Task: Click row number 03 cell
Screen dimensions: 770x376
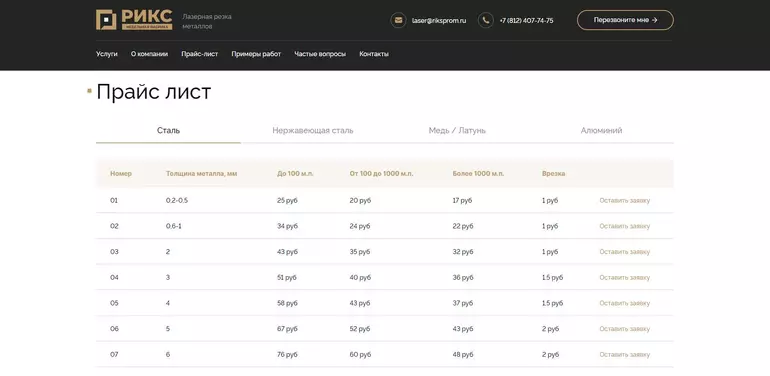Action: click(114, 252)
